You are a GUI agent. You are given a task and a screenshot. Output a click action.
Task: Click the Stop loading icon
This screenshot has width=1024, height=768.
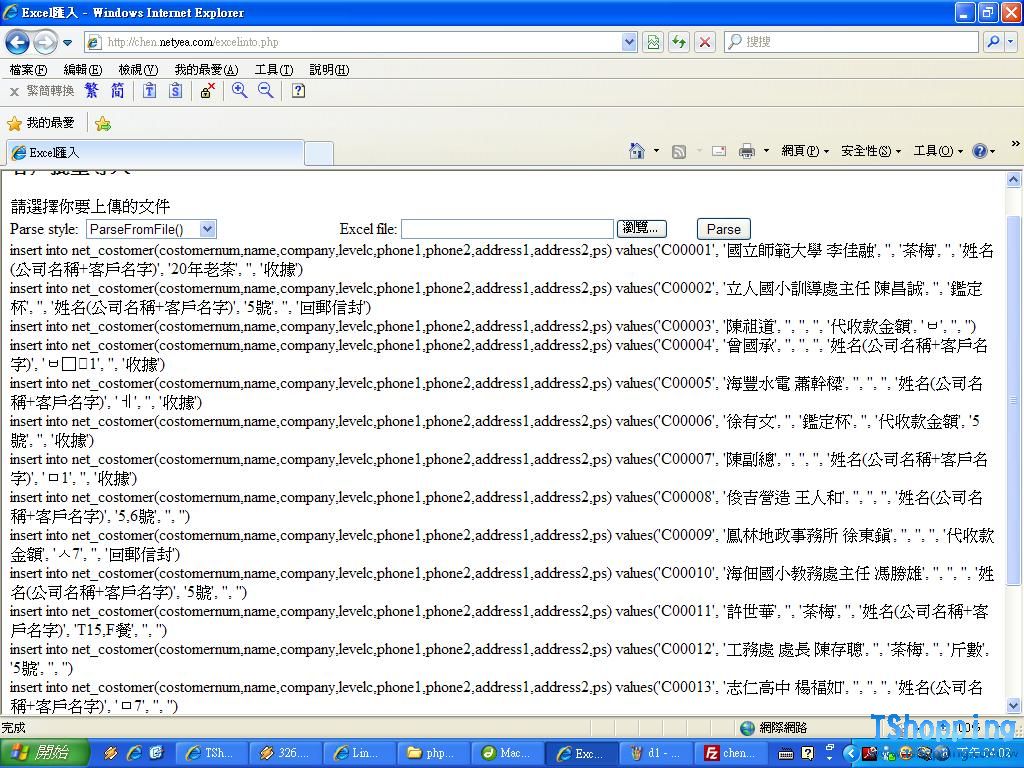click(x=705, y=42)
